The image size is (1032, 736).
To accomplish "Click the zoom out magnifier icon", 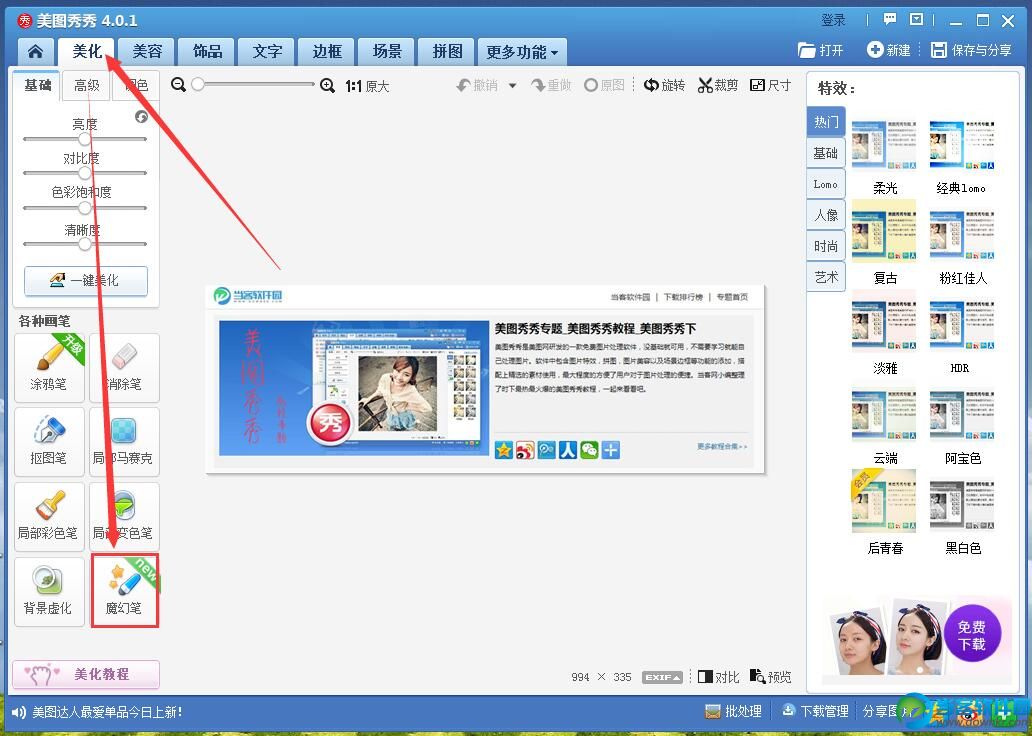I will pyautogui.click(x=178, y=85).
